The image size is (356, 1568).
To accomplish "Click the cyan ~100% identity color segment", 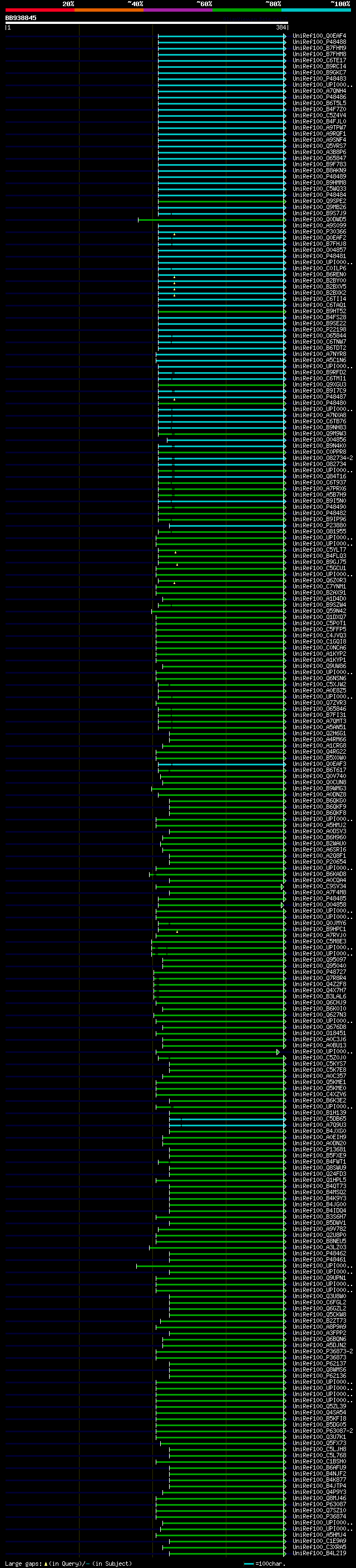I will (316, 10).
